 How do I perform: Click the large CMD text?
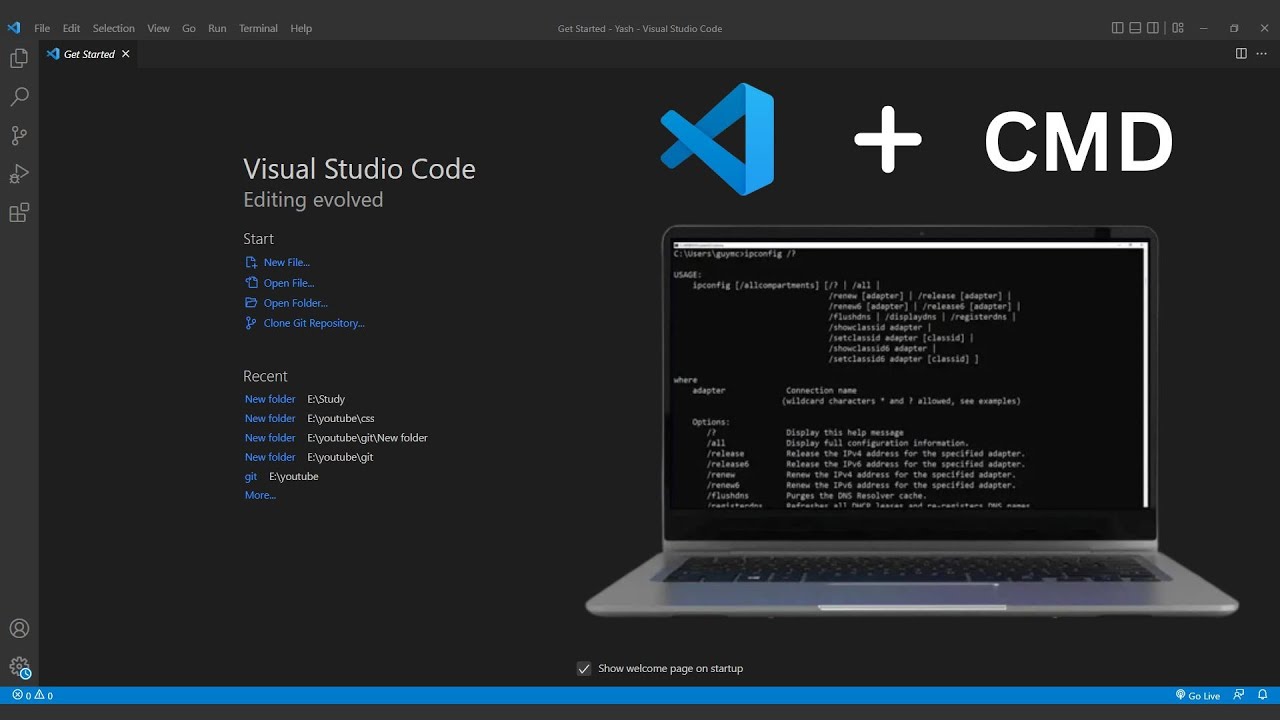(x=1079, y=143)
